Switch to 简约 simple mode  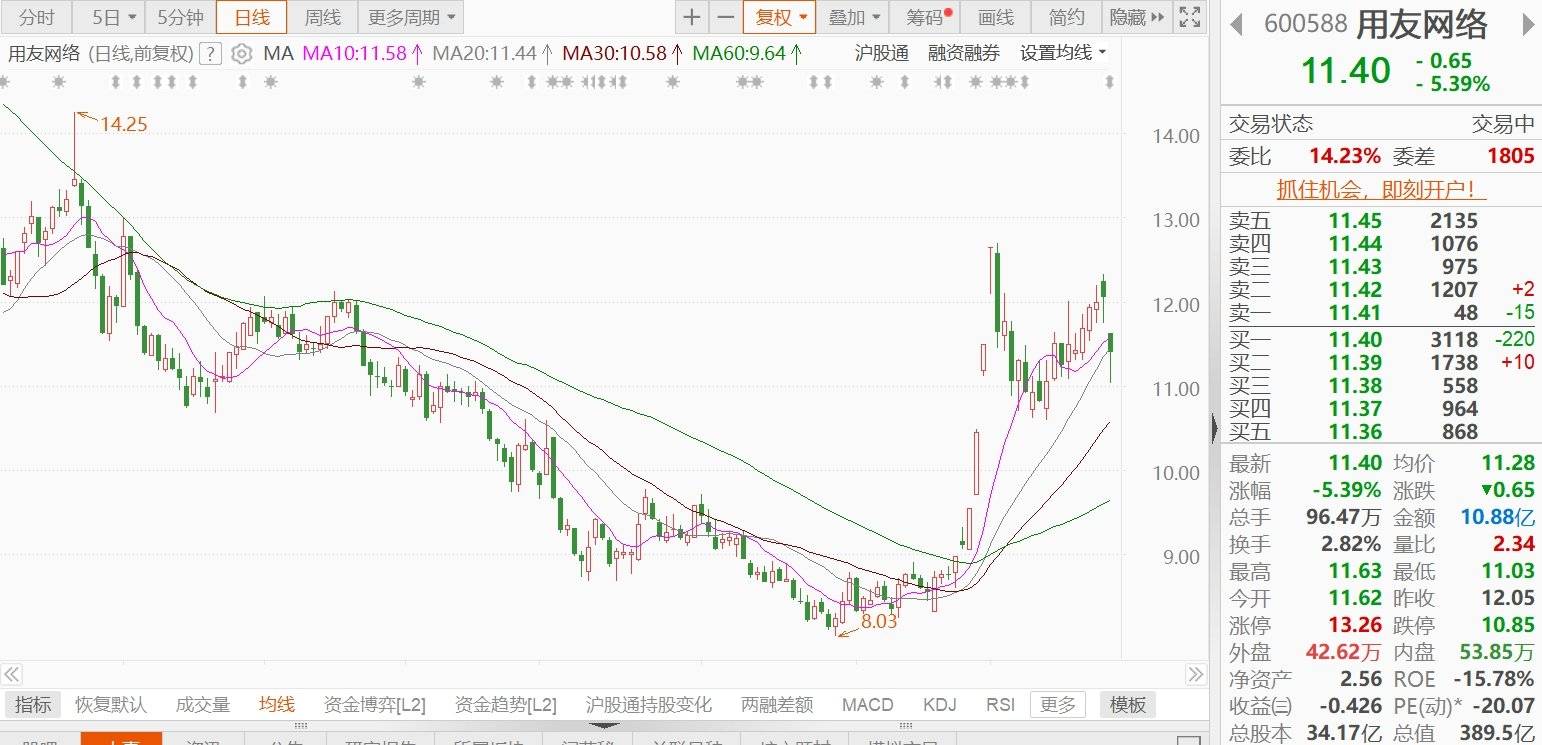(x=1066, y=17)
